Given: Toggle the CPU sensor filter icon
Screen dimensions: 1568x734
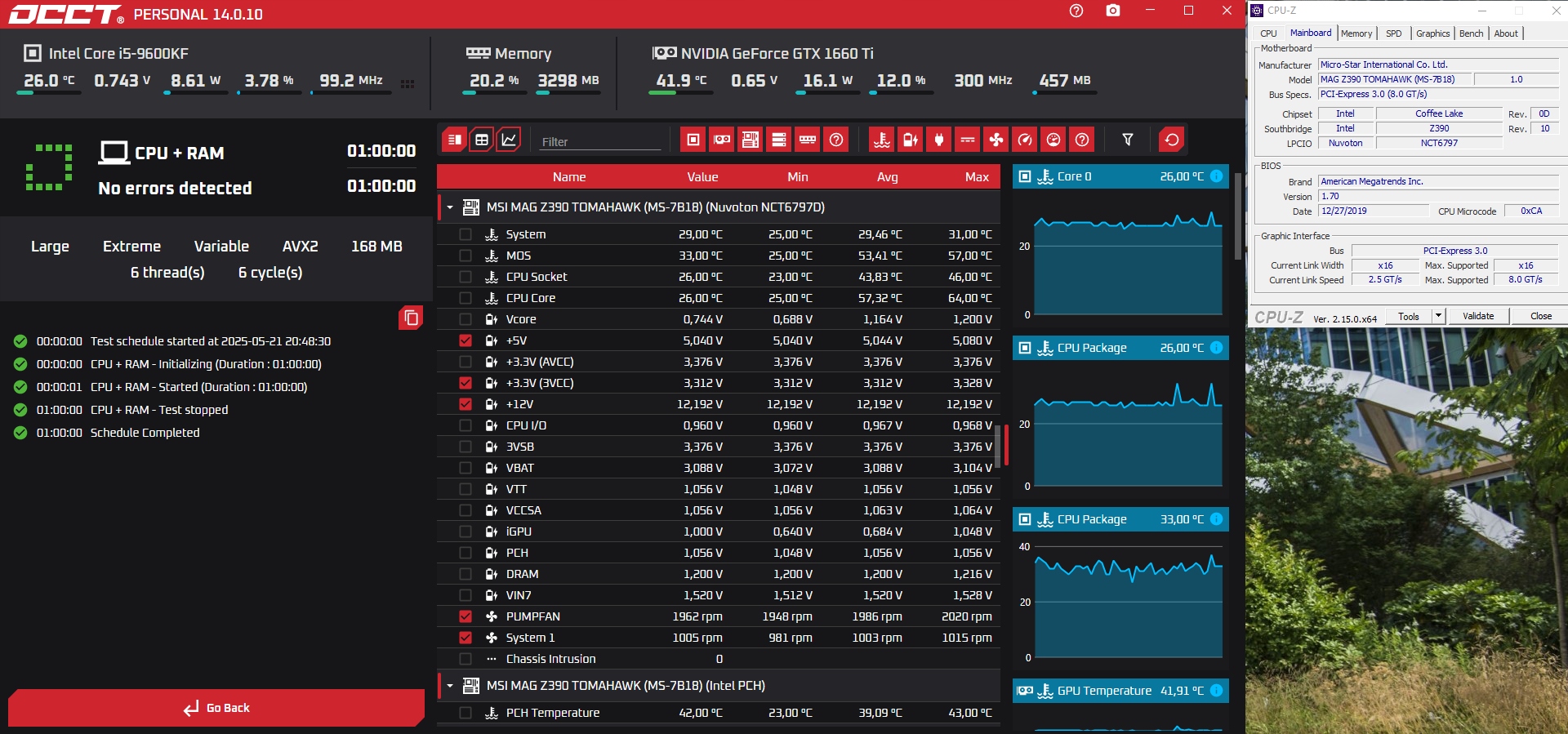Looking at the screenshot, I should [x=693, y=140].
